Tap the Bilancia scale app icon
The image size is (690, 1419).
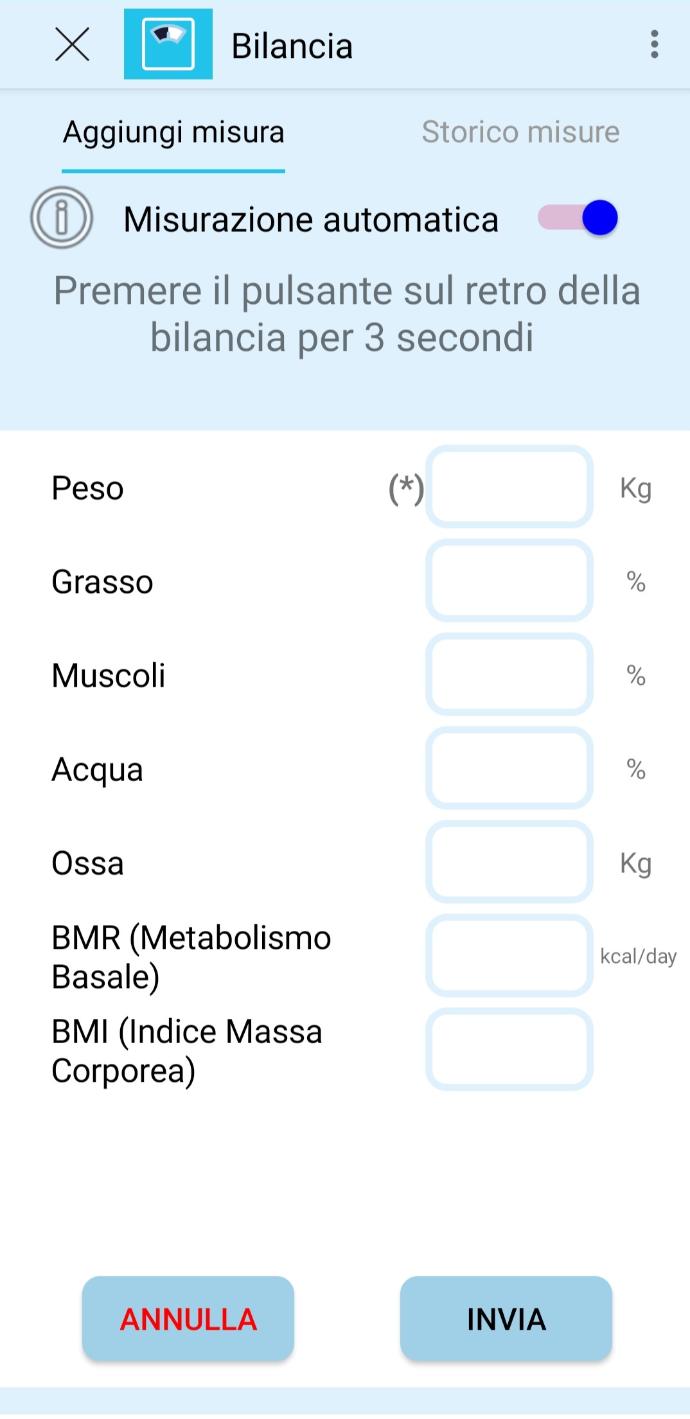click(168, 45)
